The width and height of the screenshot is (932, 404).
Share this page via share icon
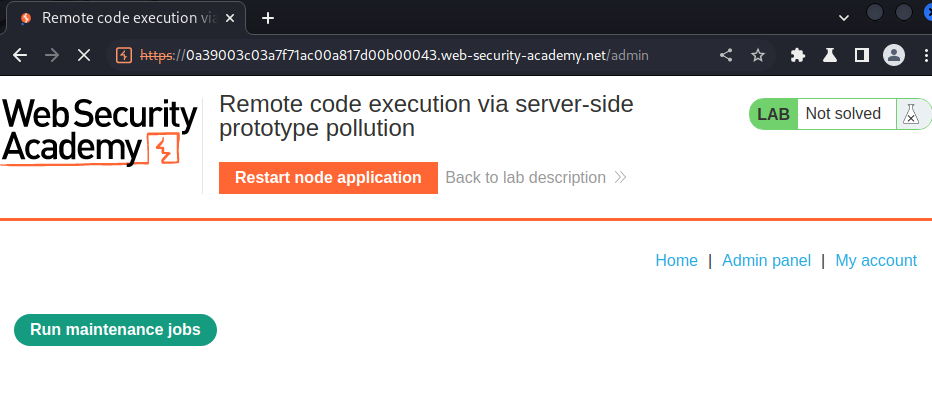click(726, 55)
